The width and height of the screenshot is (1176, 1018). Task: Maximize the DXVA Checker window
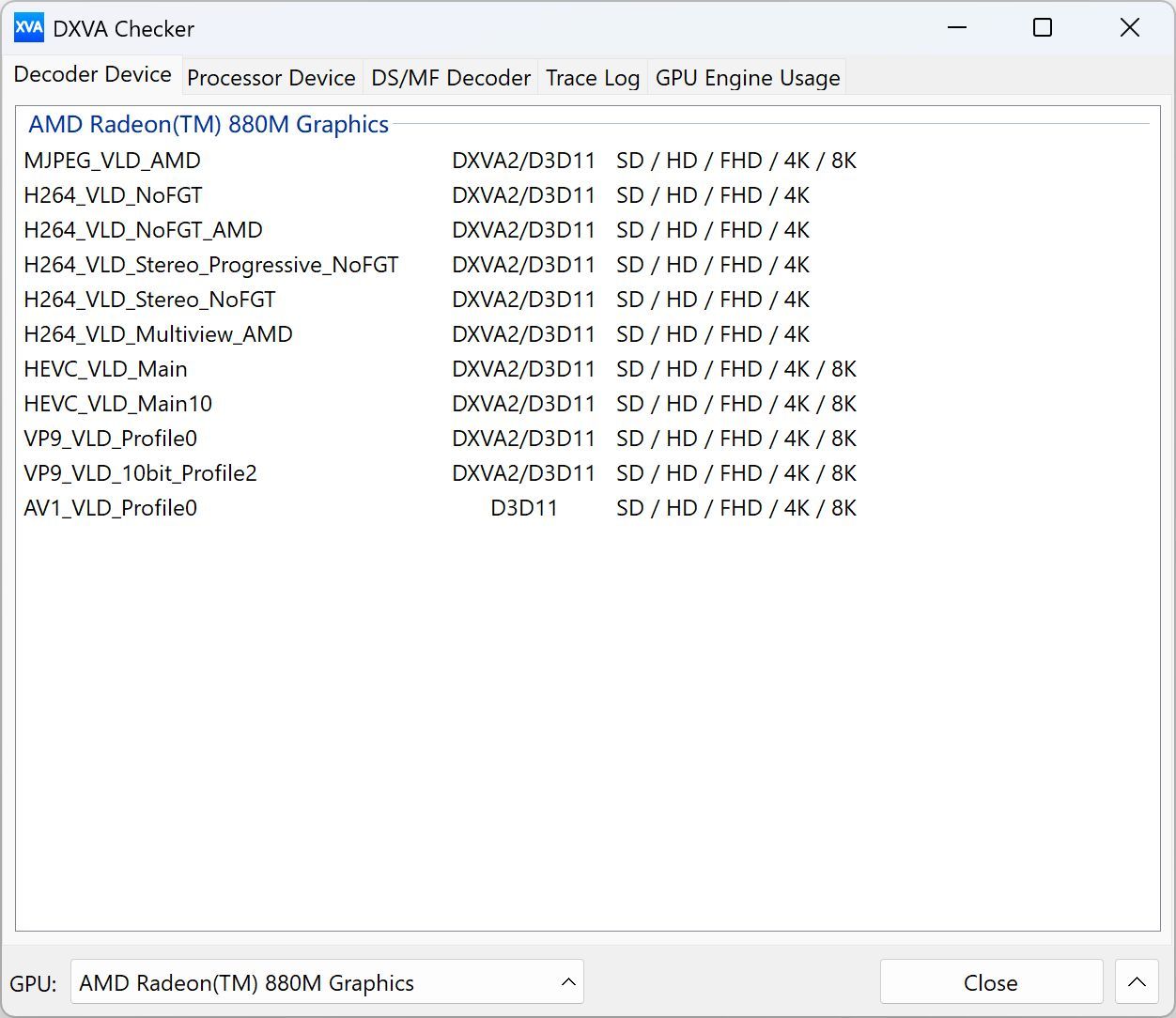1043,28
